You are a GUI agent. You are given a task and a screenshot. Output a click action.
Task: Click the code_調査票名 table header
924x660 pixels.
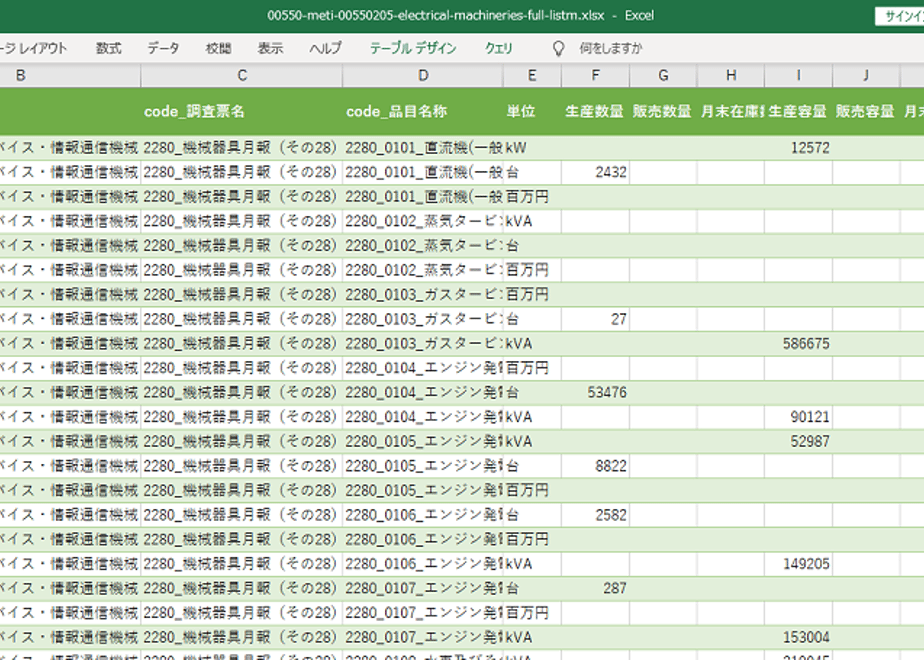242,111
